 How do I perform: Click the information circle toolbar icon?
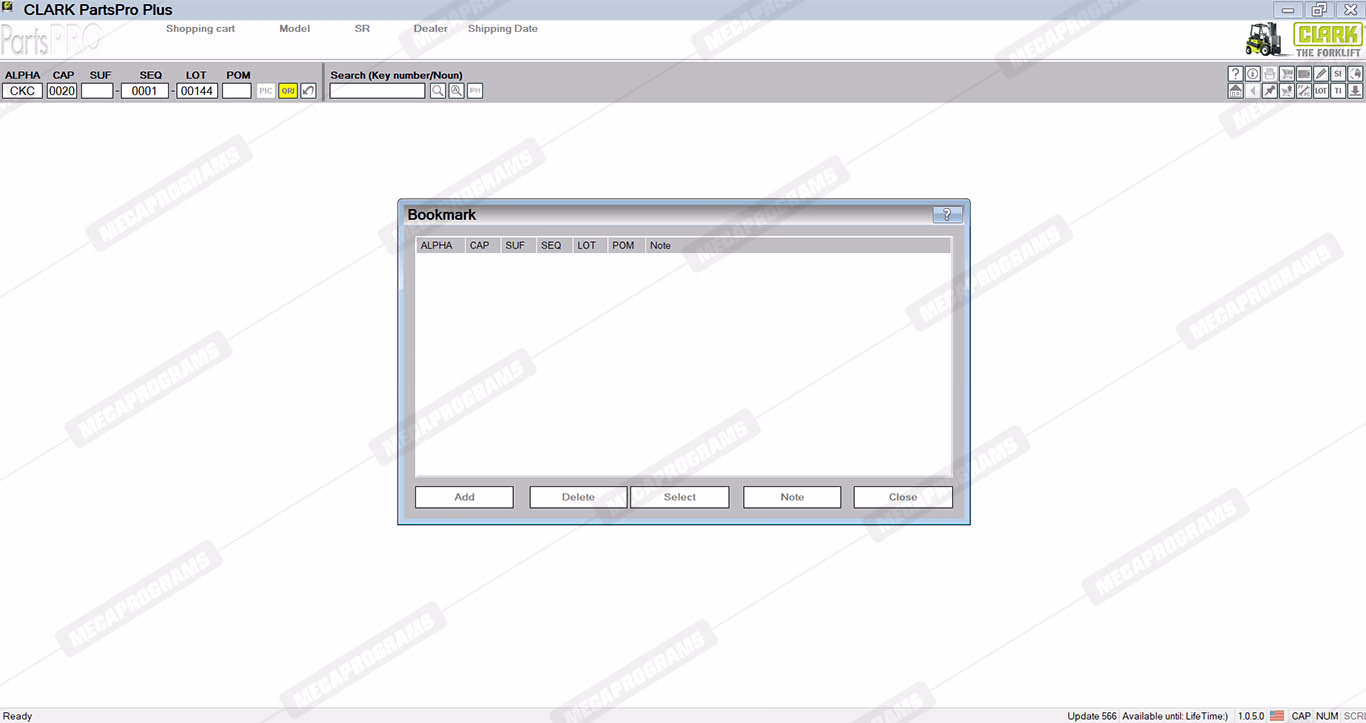(1252, 74)
